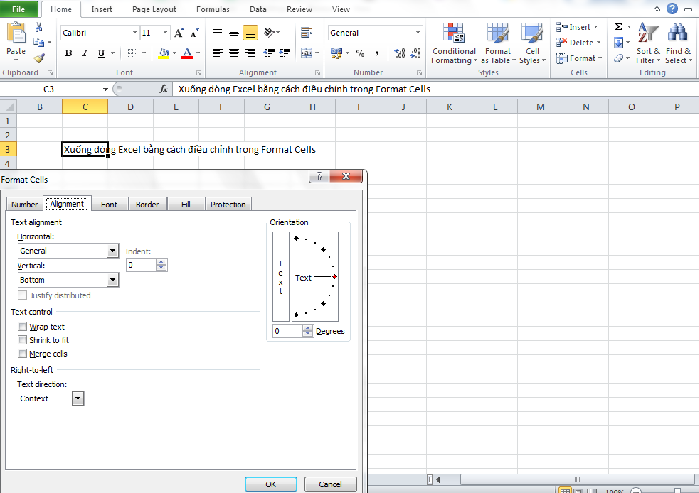The image size is (699, 493).
Task: Toggle Underline formatting
Action: 101,53
